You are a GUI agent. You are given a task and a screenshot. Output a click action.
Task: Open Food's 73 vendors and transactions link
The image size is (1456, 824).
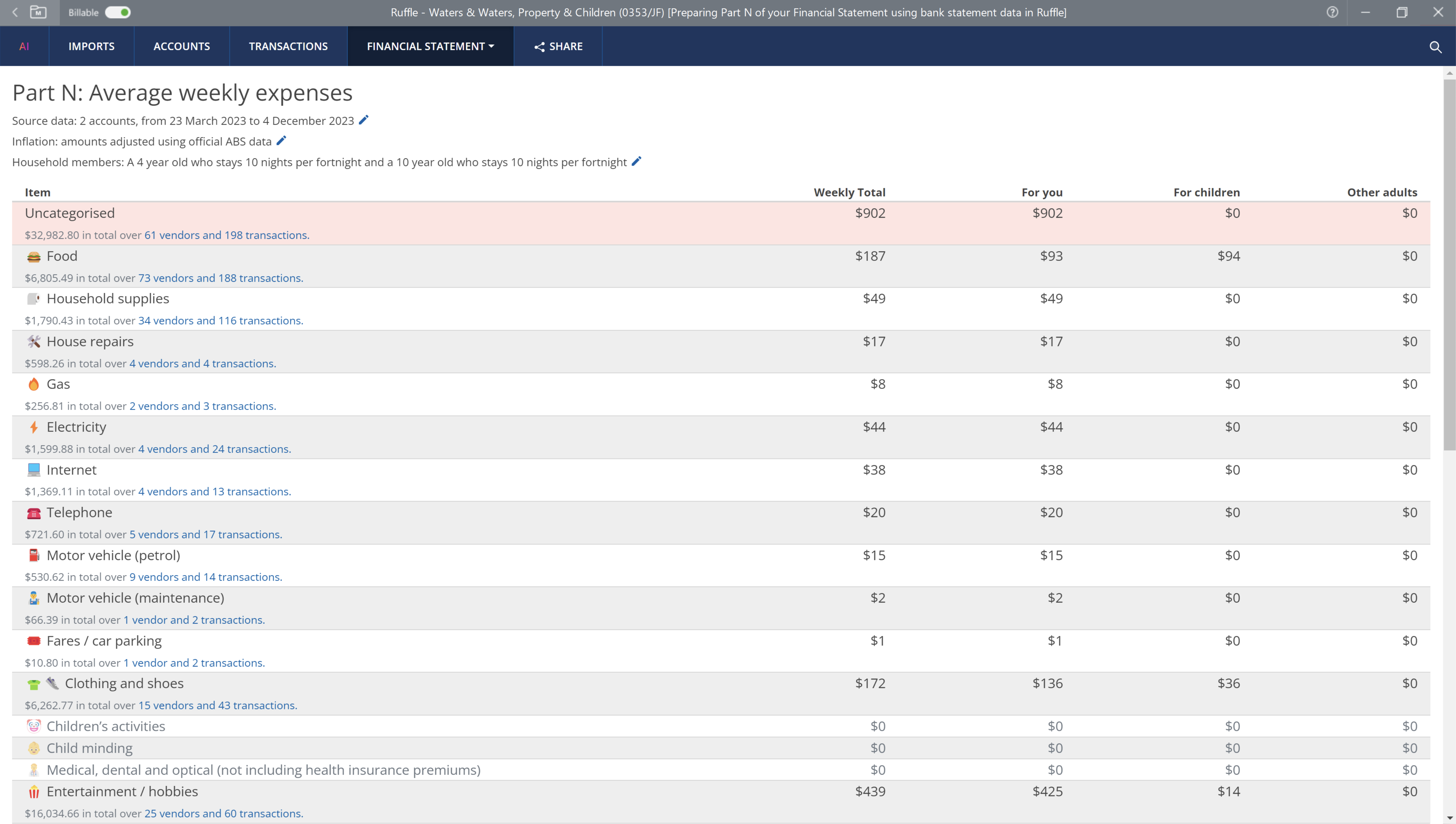pos(221,278)
